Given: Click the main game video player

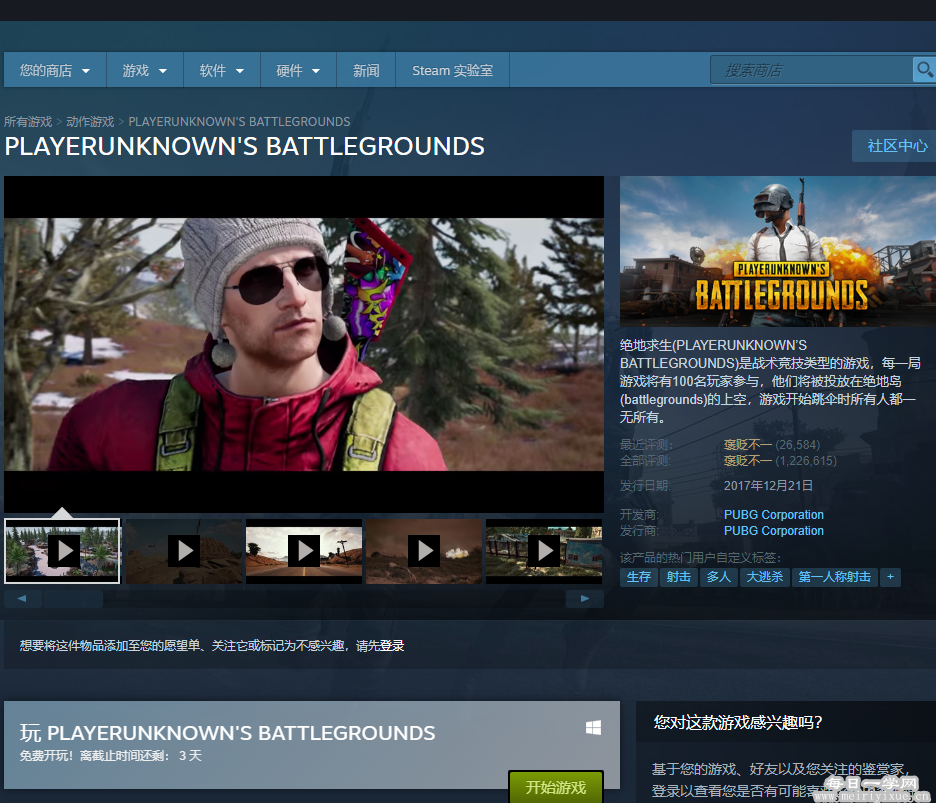Looking at the screenshot, I should (x=304, y=344).
